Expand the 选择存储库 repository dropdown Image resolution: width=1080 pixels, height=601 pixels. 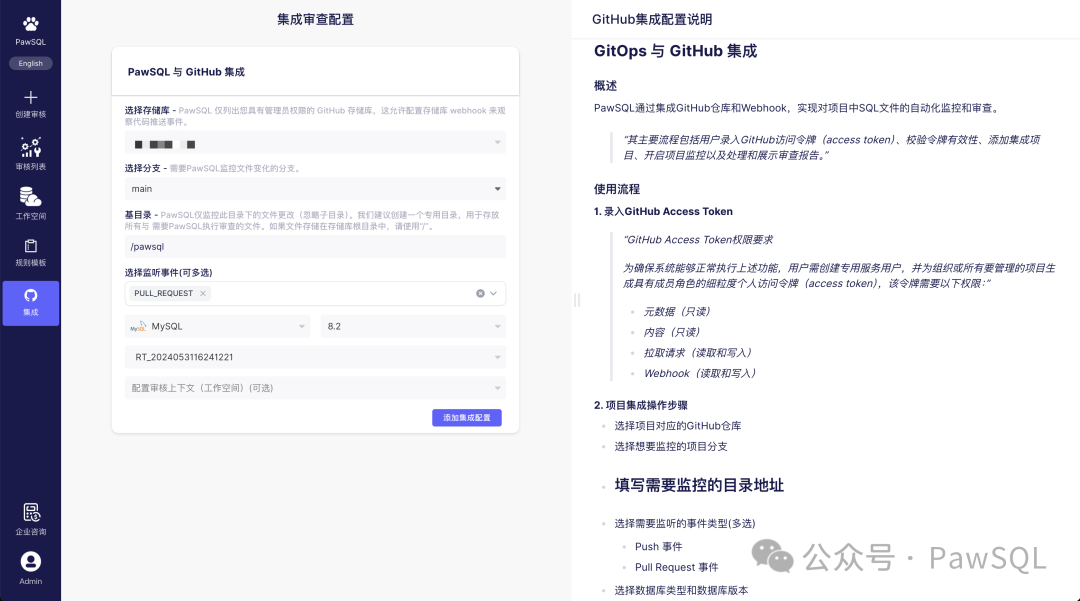click(315, 143)
